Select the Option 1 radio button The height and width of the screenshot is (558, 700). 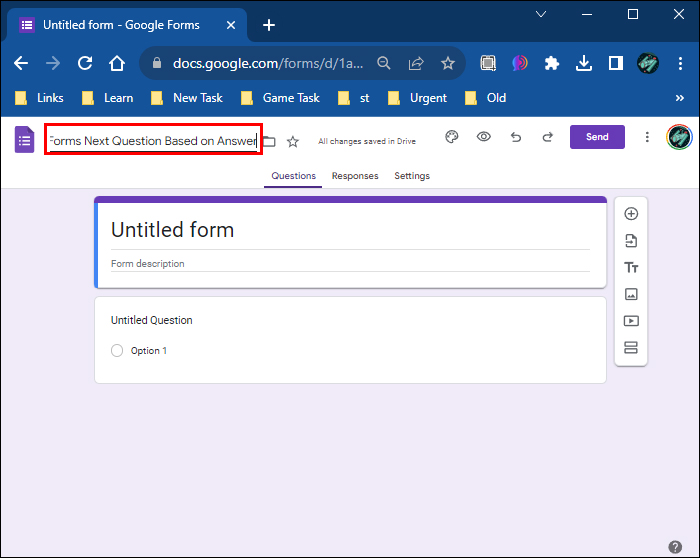(x=117, y=350)
